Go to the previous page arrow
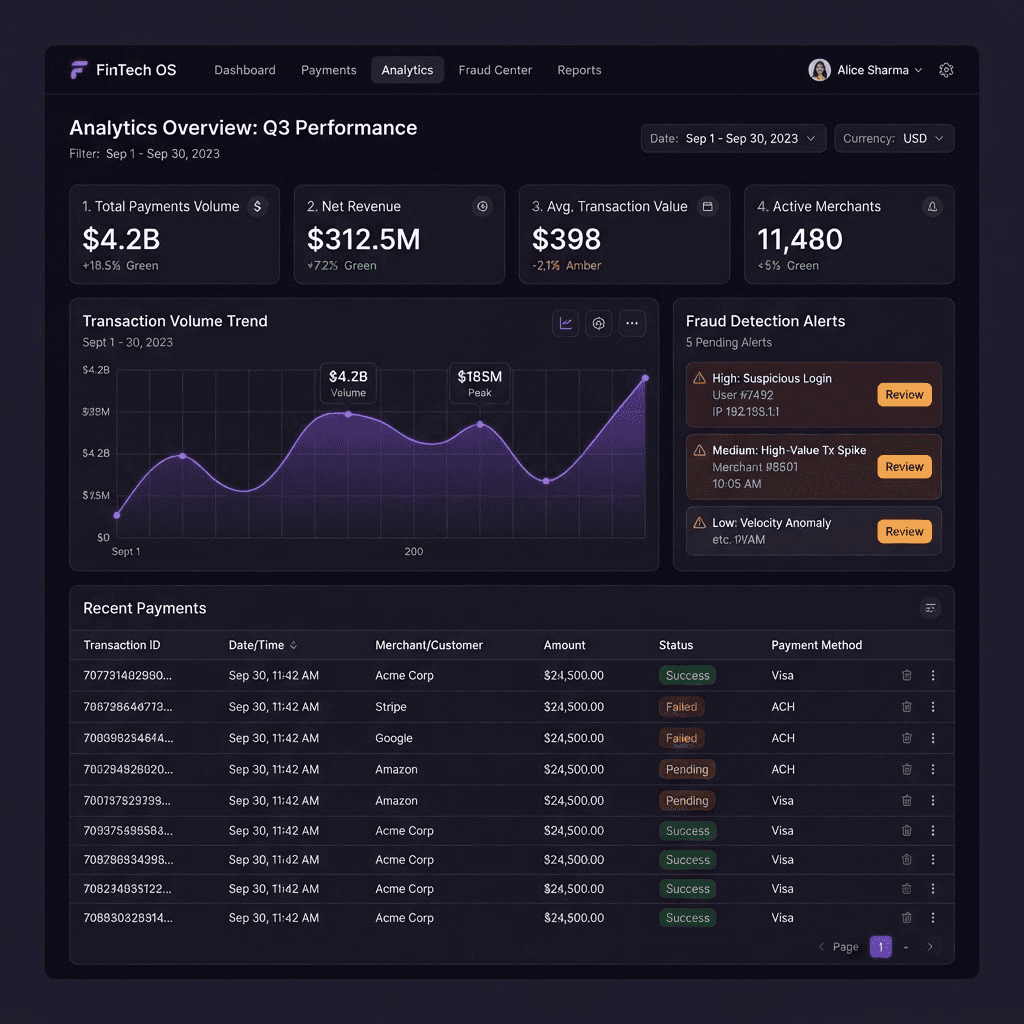 (821, 947)
